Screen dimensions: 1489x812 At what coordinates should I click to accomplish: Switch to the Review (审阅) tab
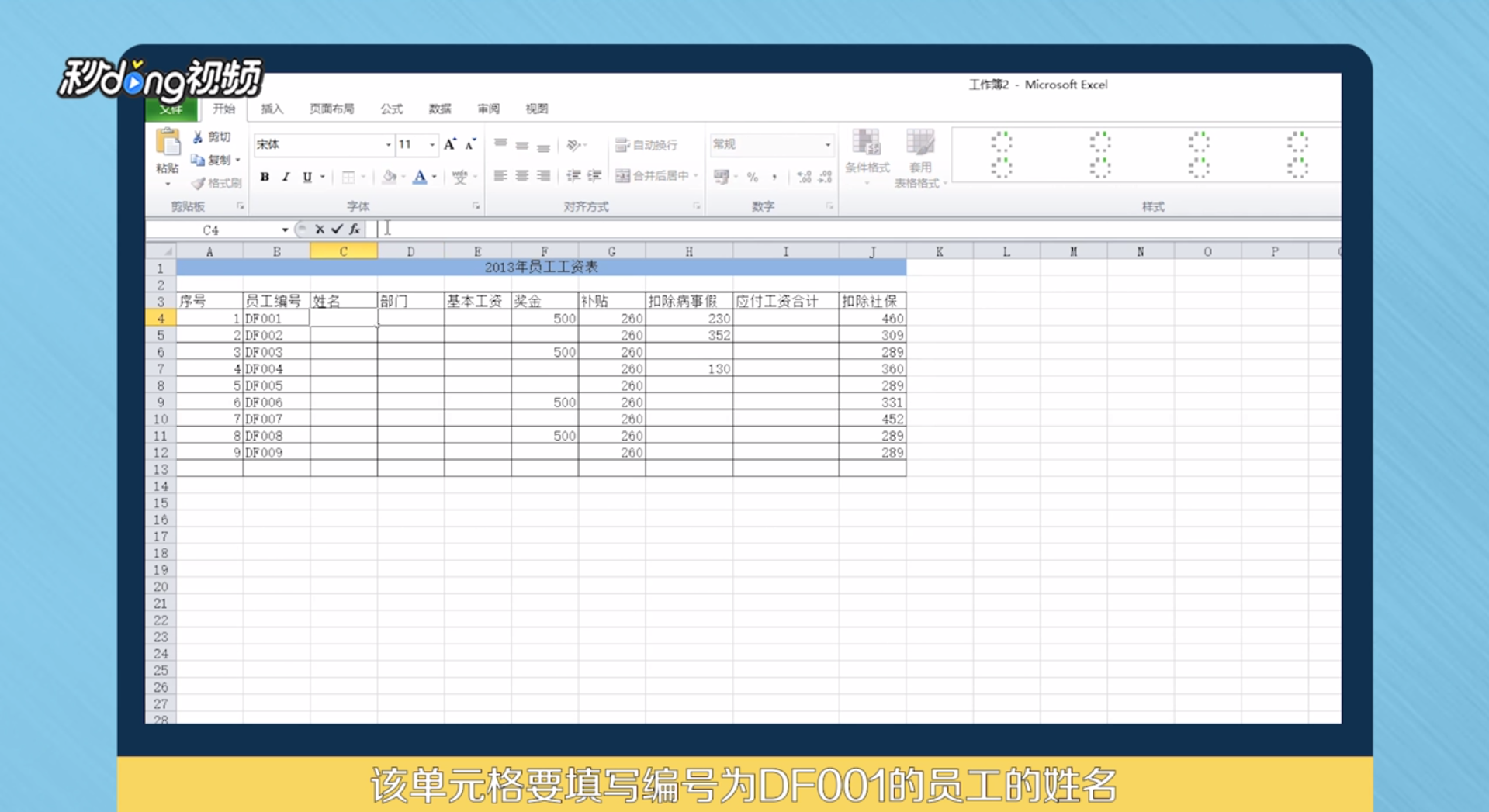coord(488,109)
